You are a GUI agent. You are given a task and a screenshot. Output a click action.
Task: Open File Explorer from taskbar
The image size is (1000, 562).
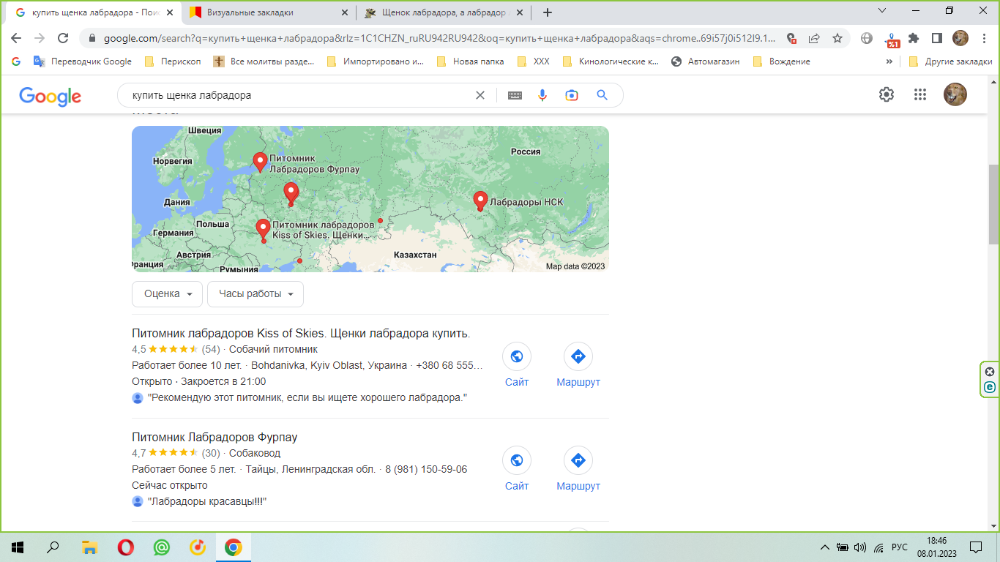pyautogui.click(x=89, y=547)
